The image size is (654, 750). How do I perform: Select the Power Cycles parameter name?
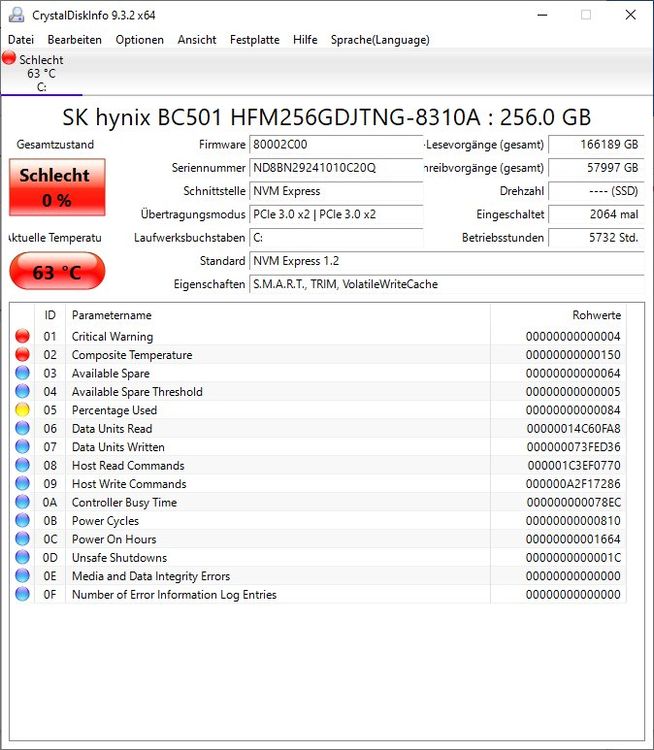tap(105, 520)
